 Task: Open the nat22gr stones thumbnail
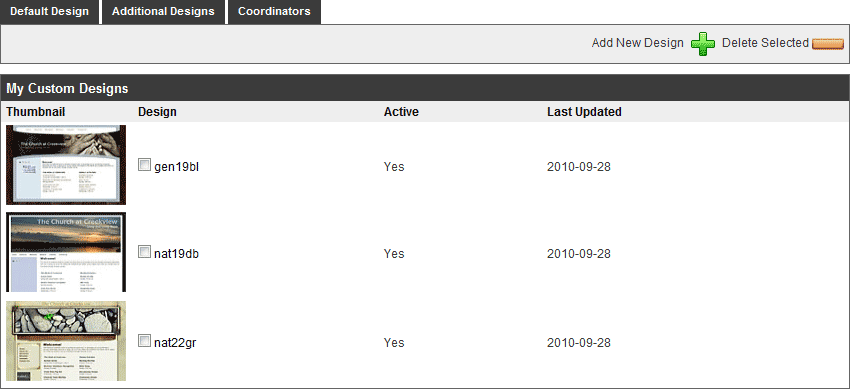tap(66, 341)
